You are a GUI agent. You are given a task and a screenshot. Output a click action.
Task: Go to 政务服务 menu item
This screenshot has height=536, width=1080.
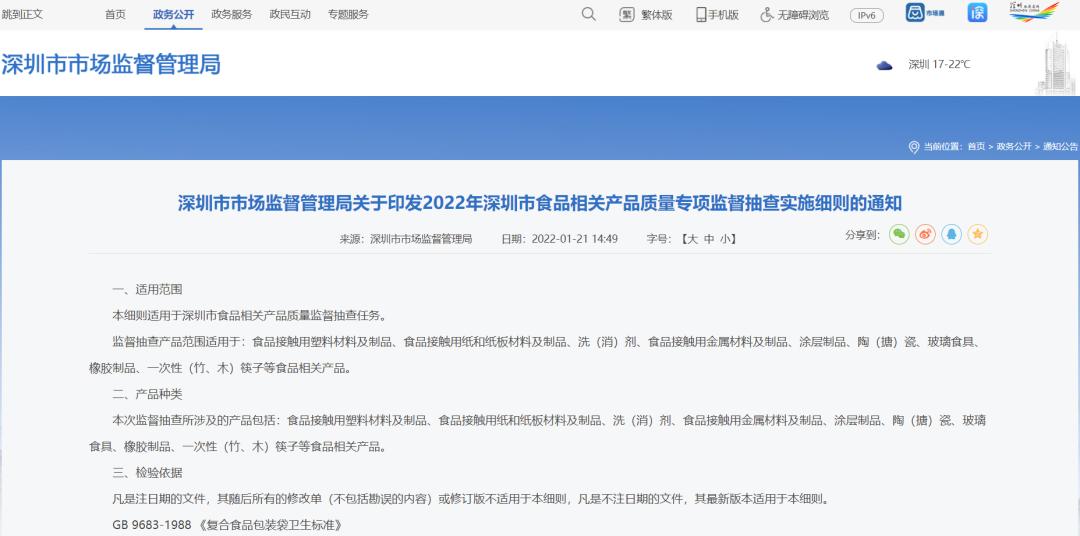232,15
